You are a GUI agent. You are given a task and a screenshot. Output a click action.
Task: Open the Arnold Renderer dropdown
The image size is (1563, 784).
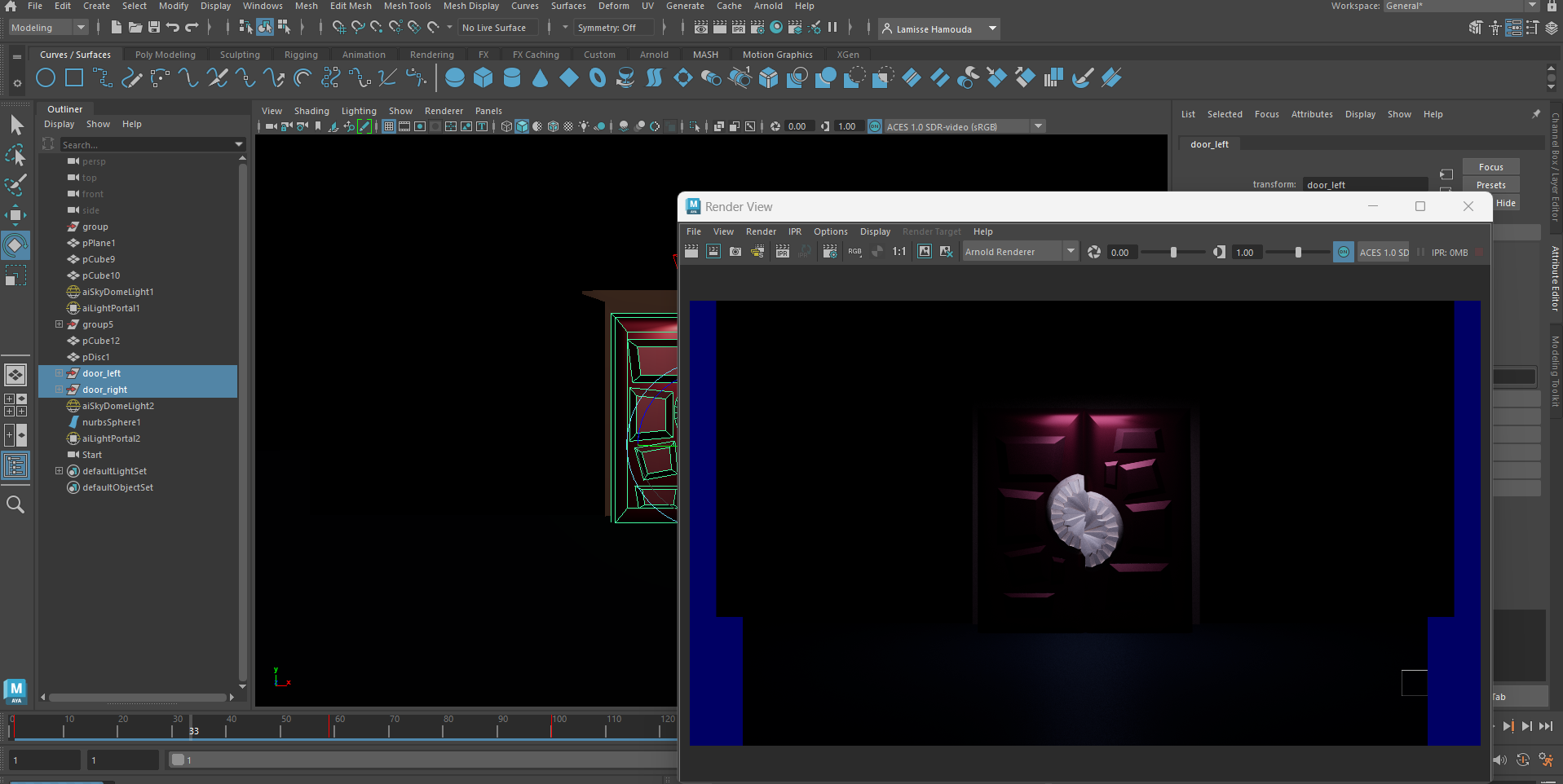click(x=1019, y=252)
